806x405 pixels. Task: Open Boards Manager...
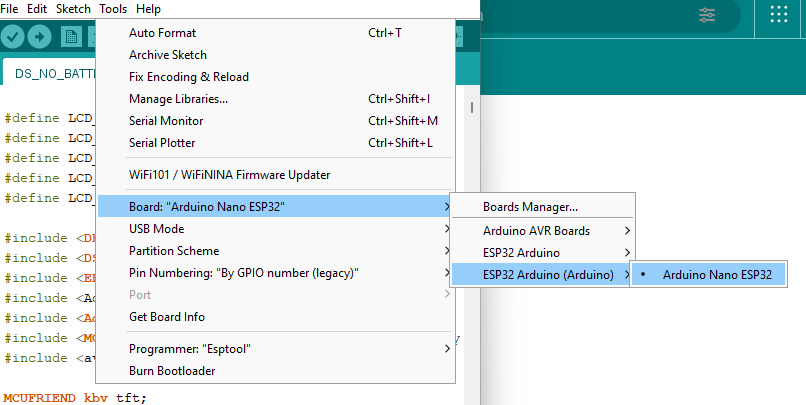(542, 207)
